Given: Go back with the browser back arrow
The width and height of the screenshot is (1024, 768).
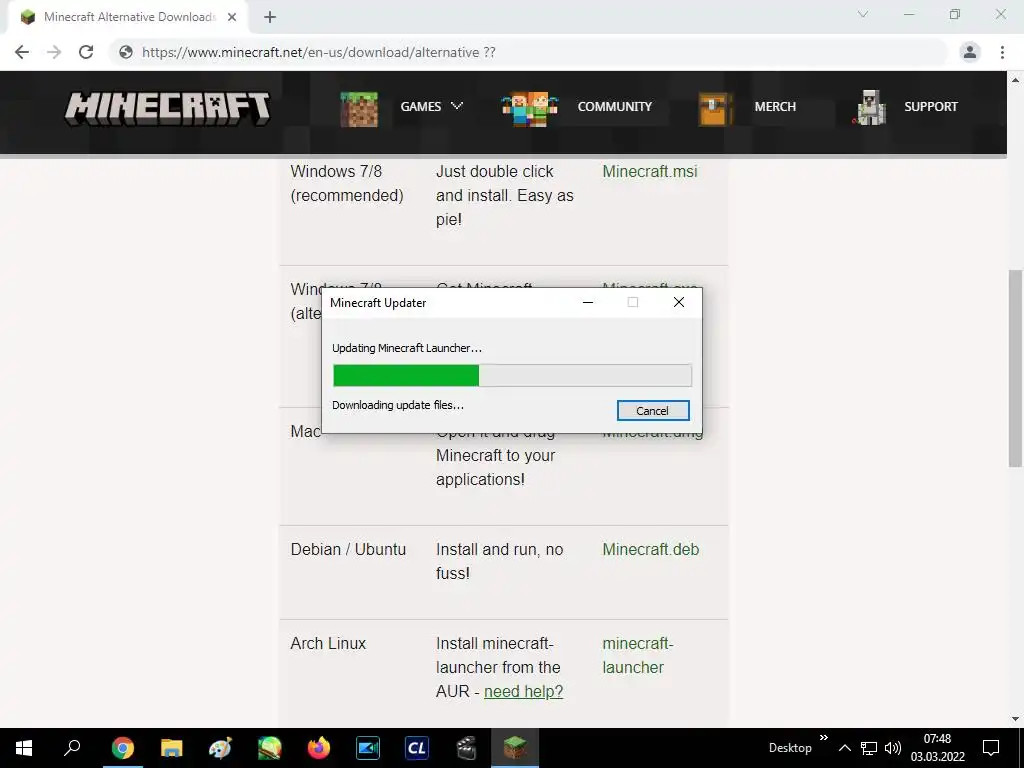Looking at the screenshot, I should pos(22,52).
